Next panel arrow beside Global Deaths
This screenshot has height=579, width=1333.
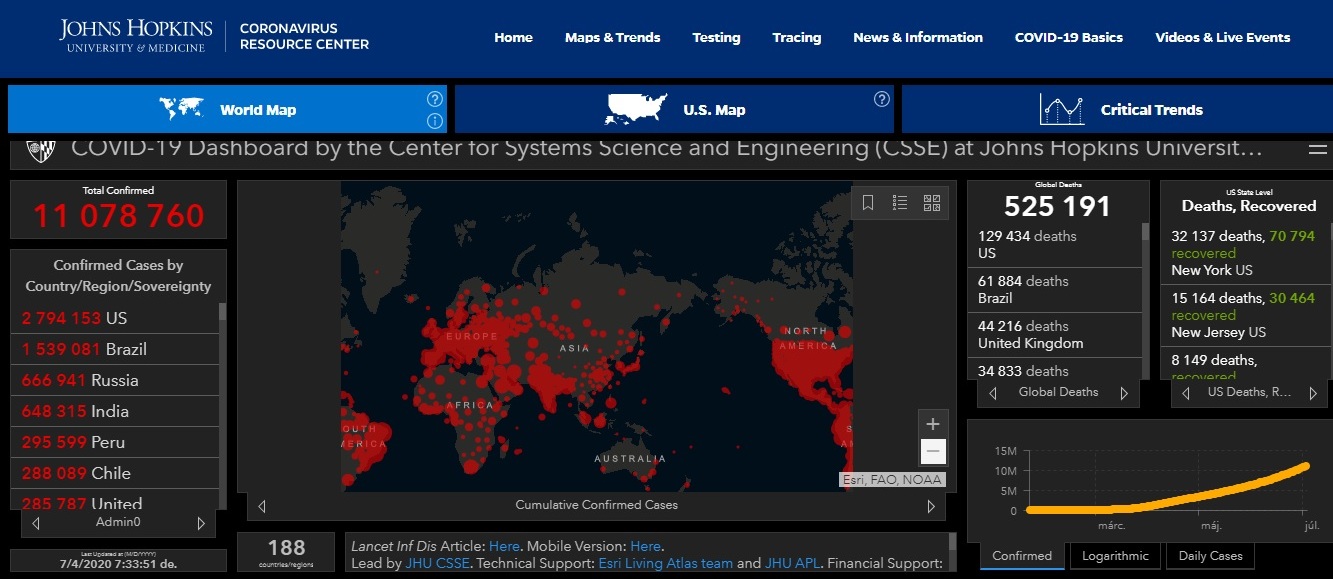(1124, 393)
